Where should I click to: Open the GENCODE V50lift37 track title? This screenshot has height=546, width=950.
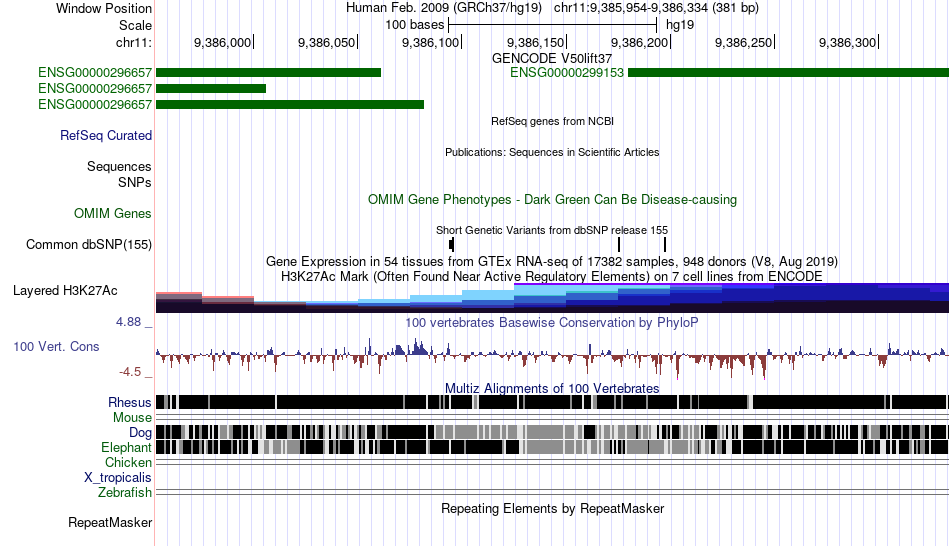click(x=552, y=58)
